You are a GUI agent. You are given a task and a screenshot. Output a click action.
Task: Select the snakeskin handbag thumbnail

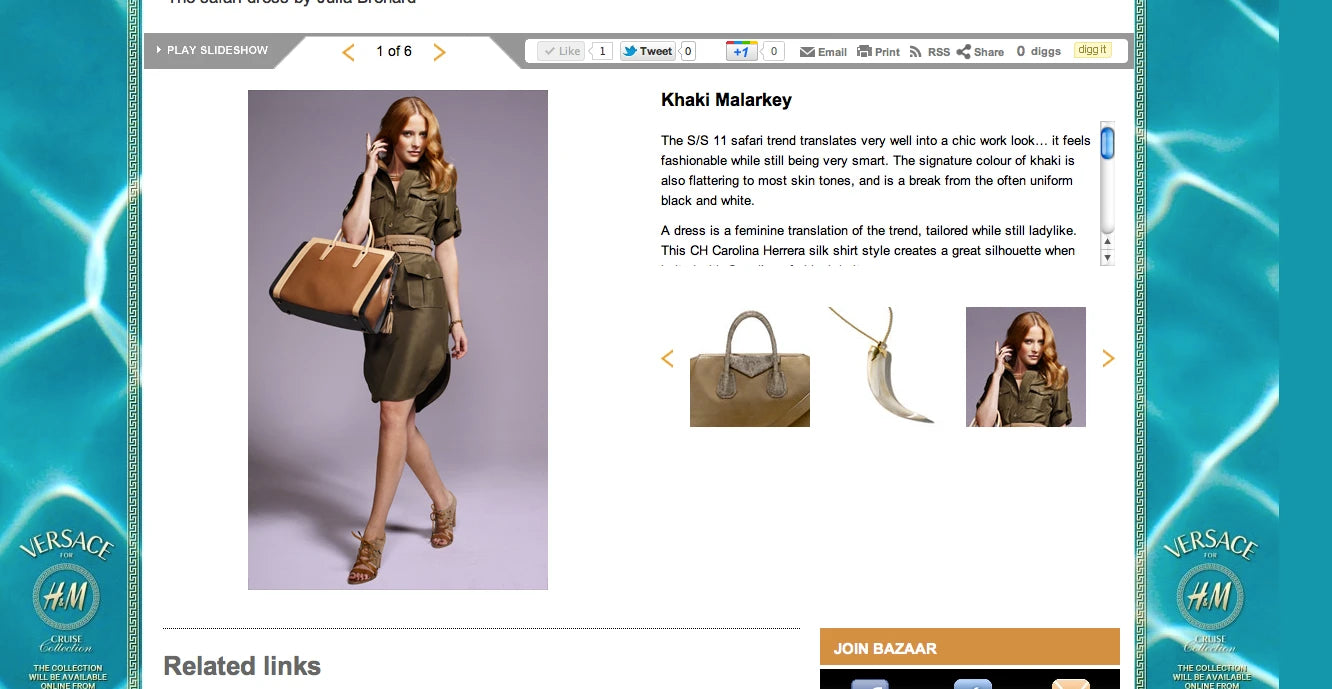(750, 368)
